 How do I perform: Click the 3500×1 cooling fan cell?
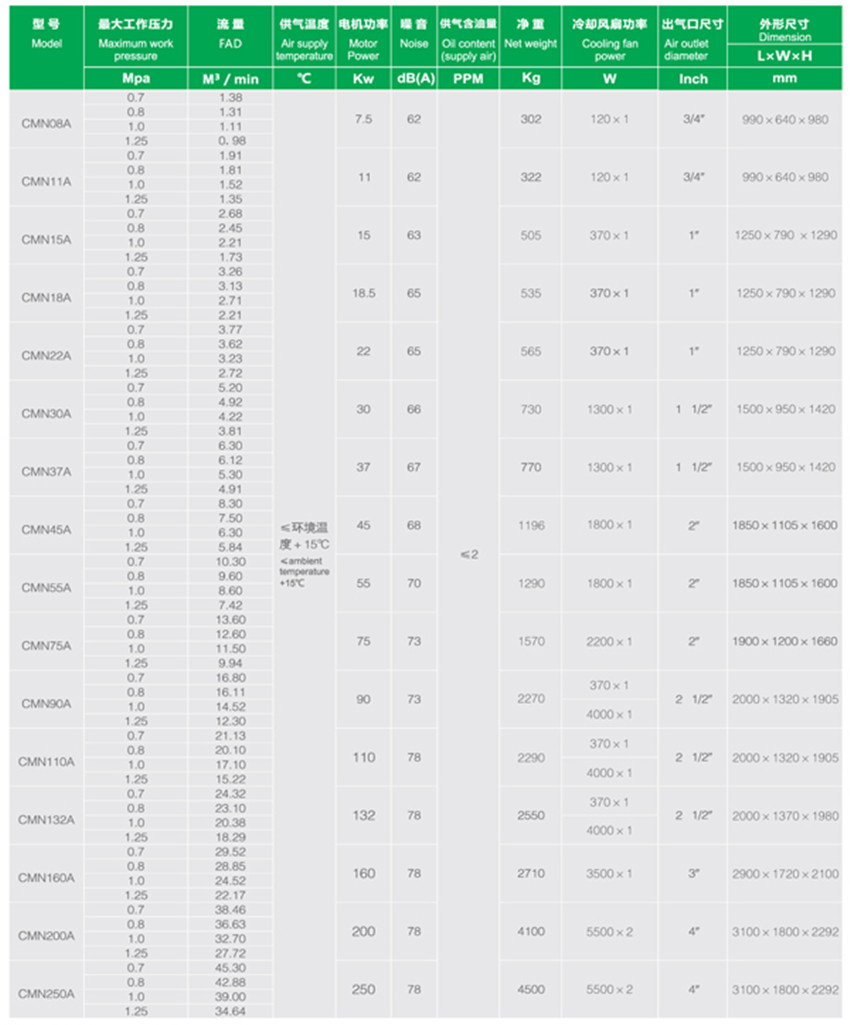(x=609, y=873)
